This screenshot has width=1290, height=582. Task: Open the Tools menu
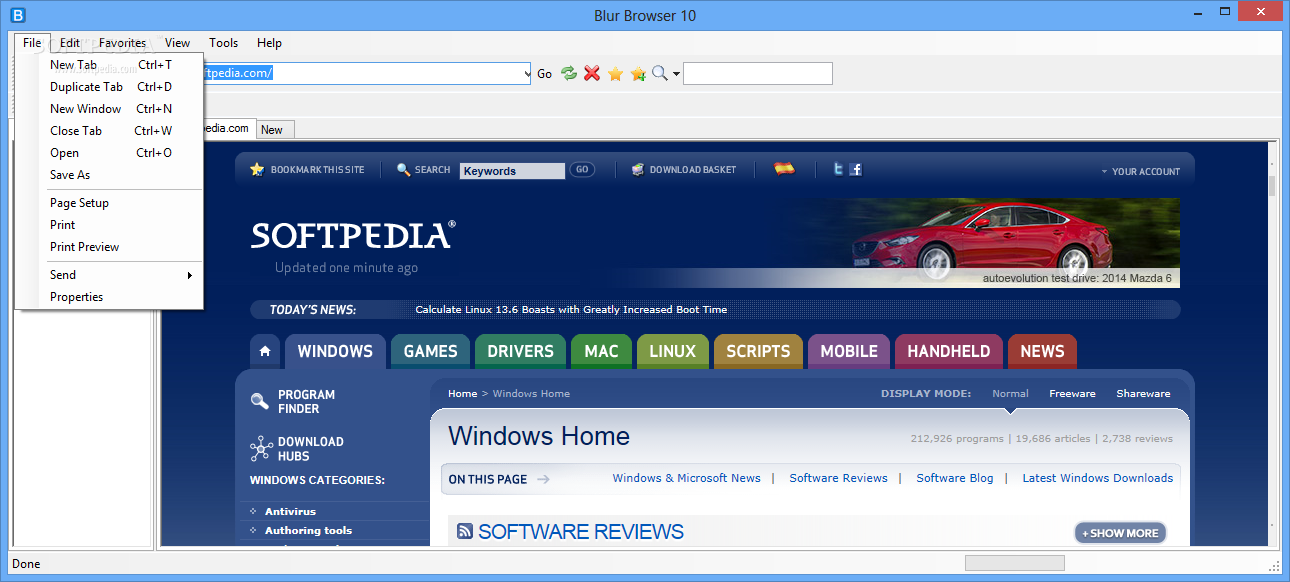click(224, 43)
